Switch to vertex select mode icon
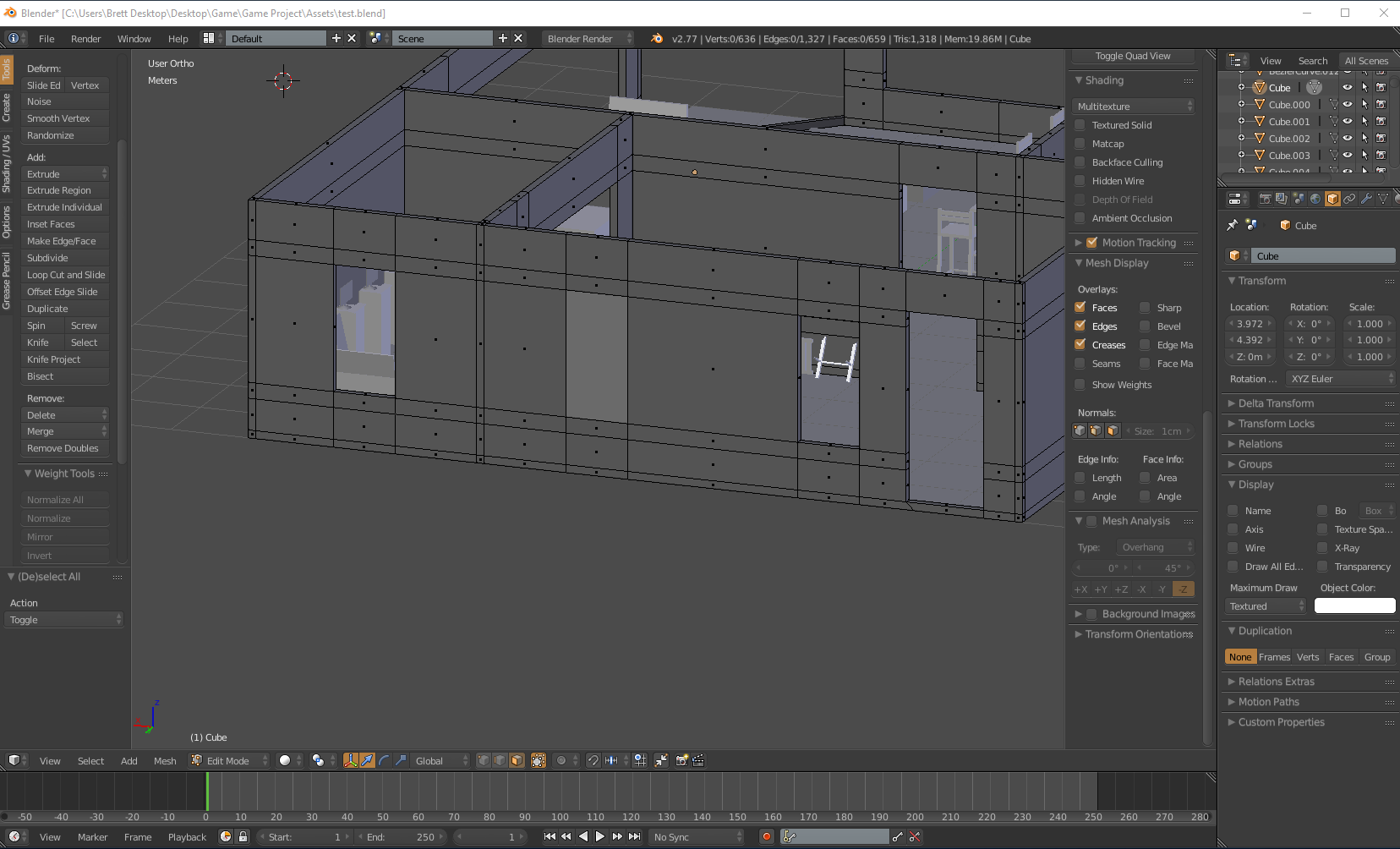1400x849 pixels. point(484,760)
